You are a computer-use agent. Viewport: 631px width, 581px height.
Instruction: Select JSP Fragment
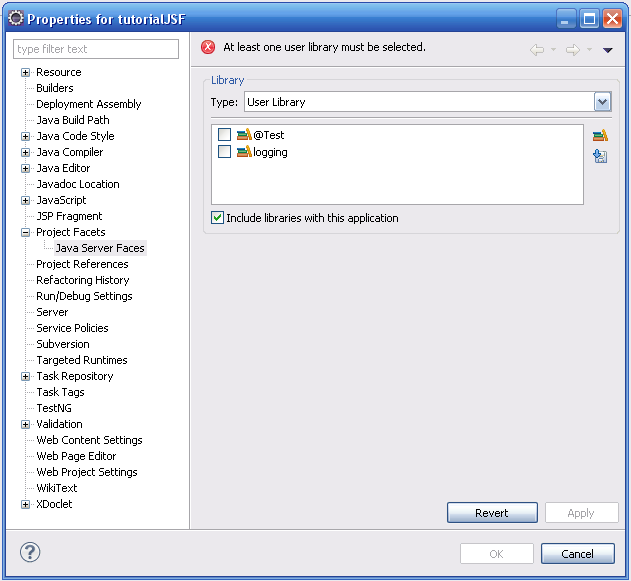coord(69,216)
